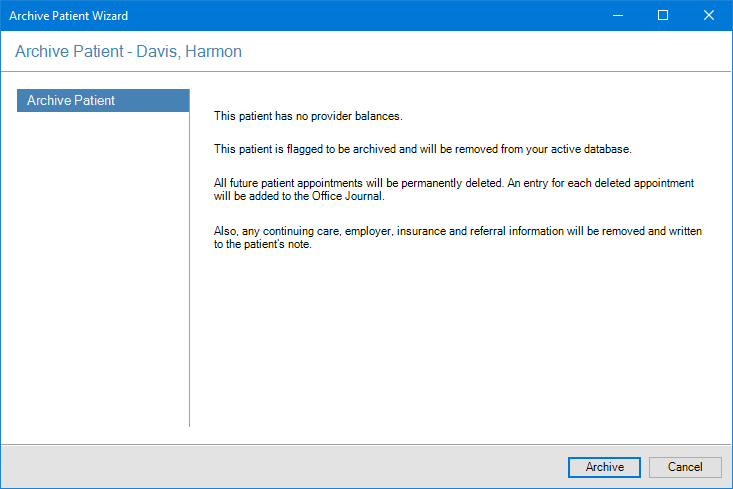This screenshot has height=489, width=733.
Task: Select the Archive Patient step in sidebar
Action: [103, 101]
